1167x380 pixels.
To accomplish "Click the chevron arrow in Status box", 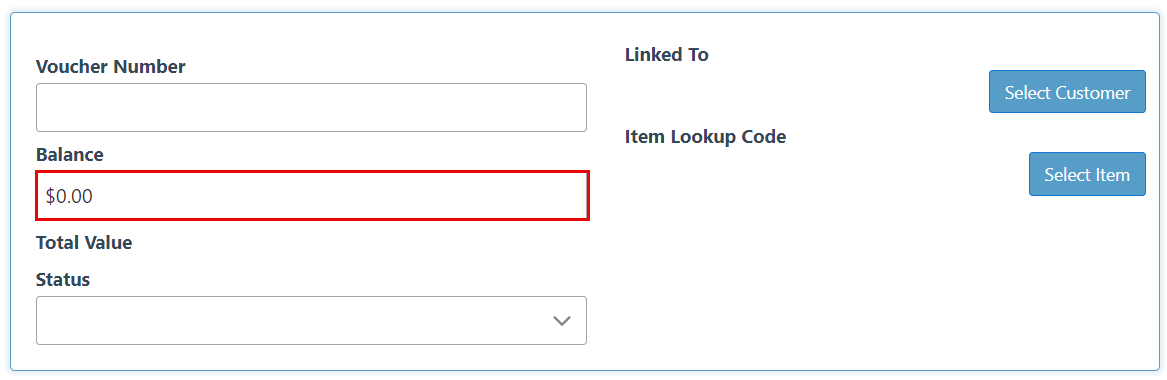I will coord(562,321).
